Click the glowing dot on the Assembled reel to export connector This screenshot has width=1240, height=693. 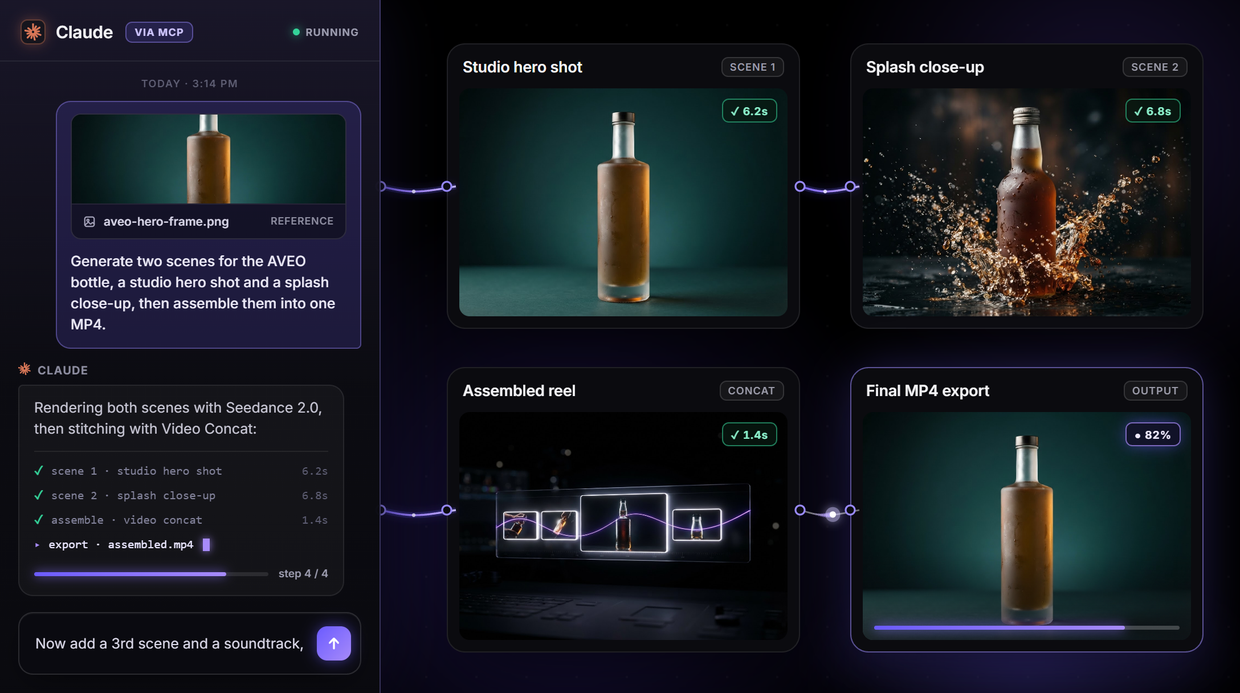tap(832, 514)
